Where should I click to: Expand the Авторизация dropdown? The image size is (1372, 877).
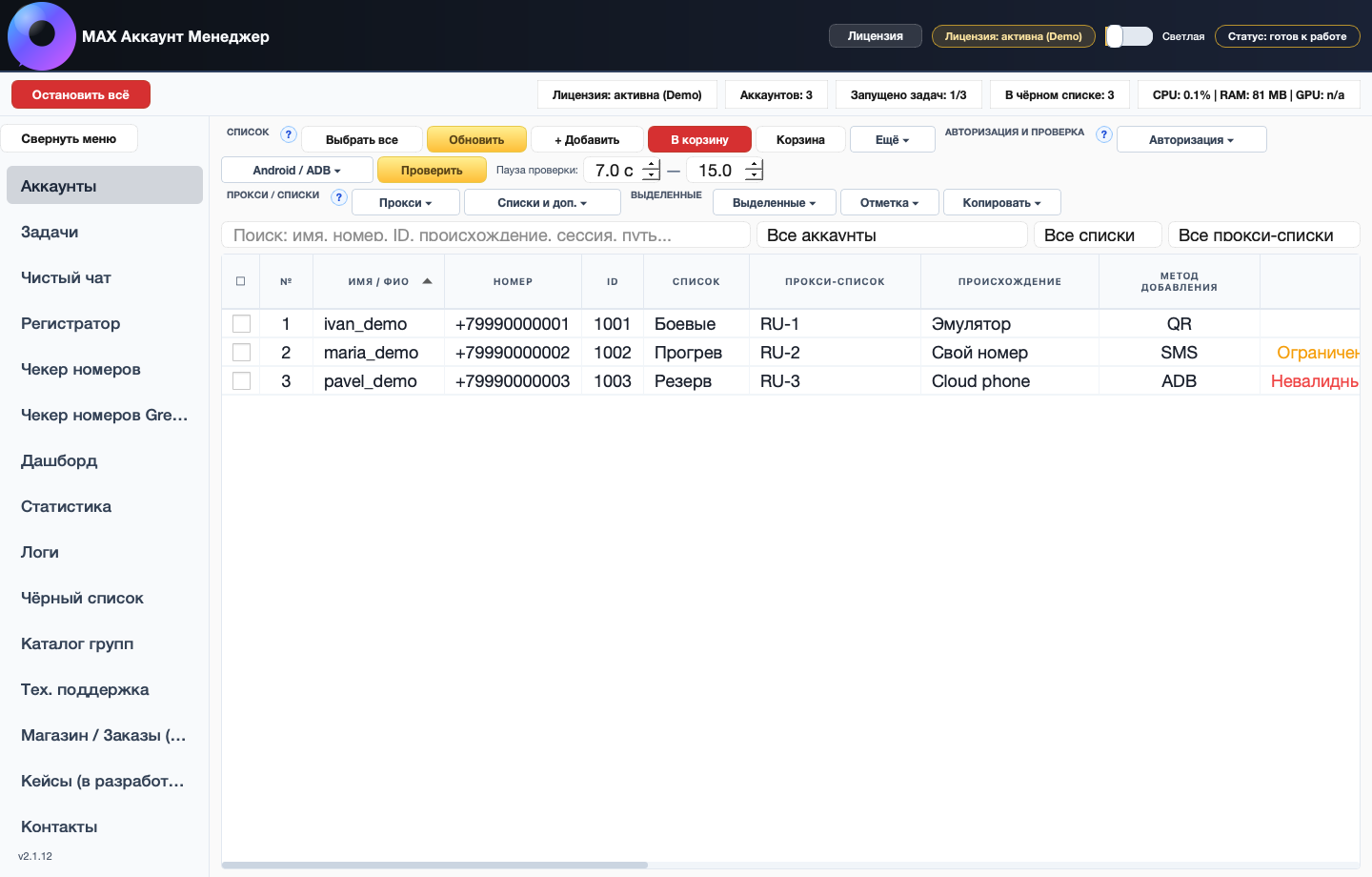click(1191, 138)
